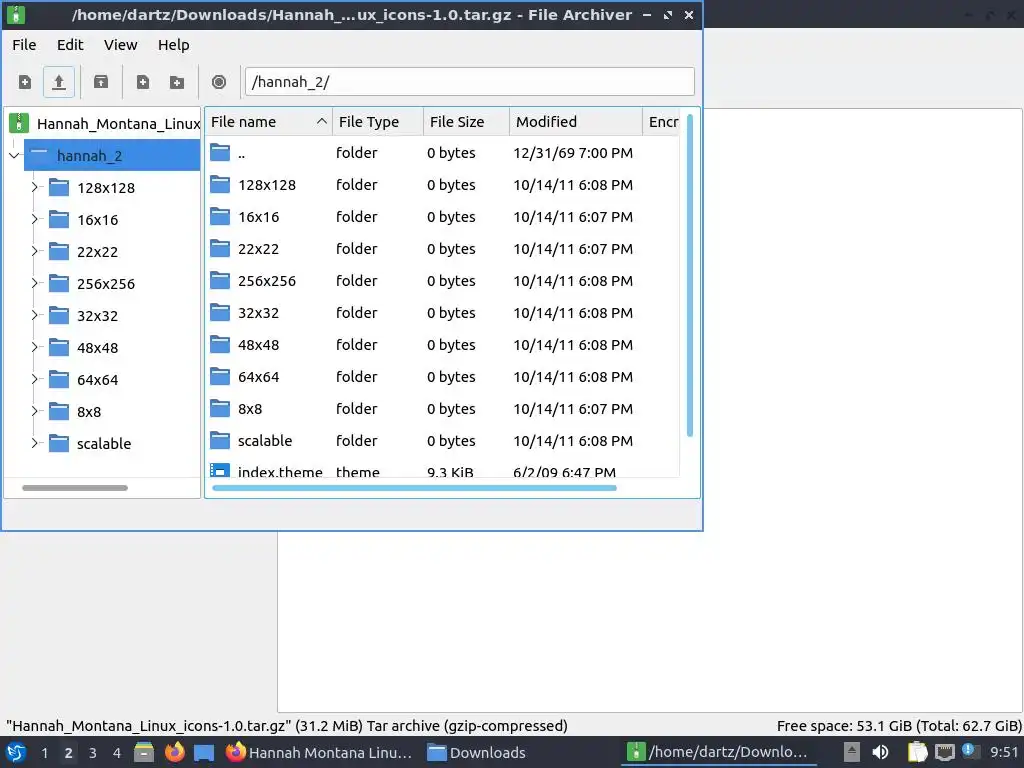Click the Add files toolbar icon
The width and height of the screenshot is (1024, 768).
coord(143,82)
